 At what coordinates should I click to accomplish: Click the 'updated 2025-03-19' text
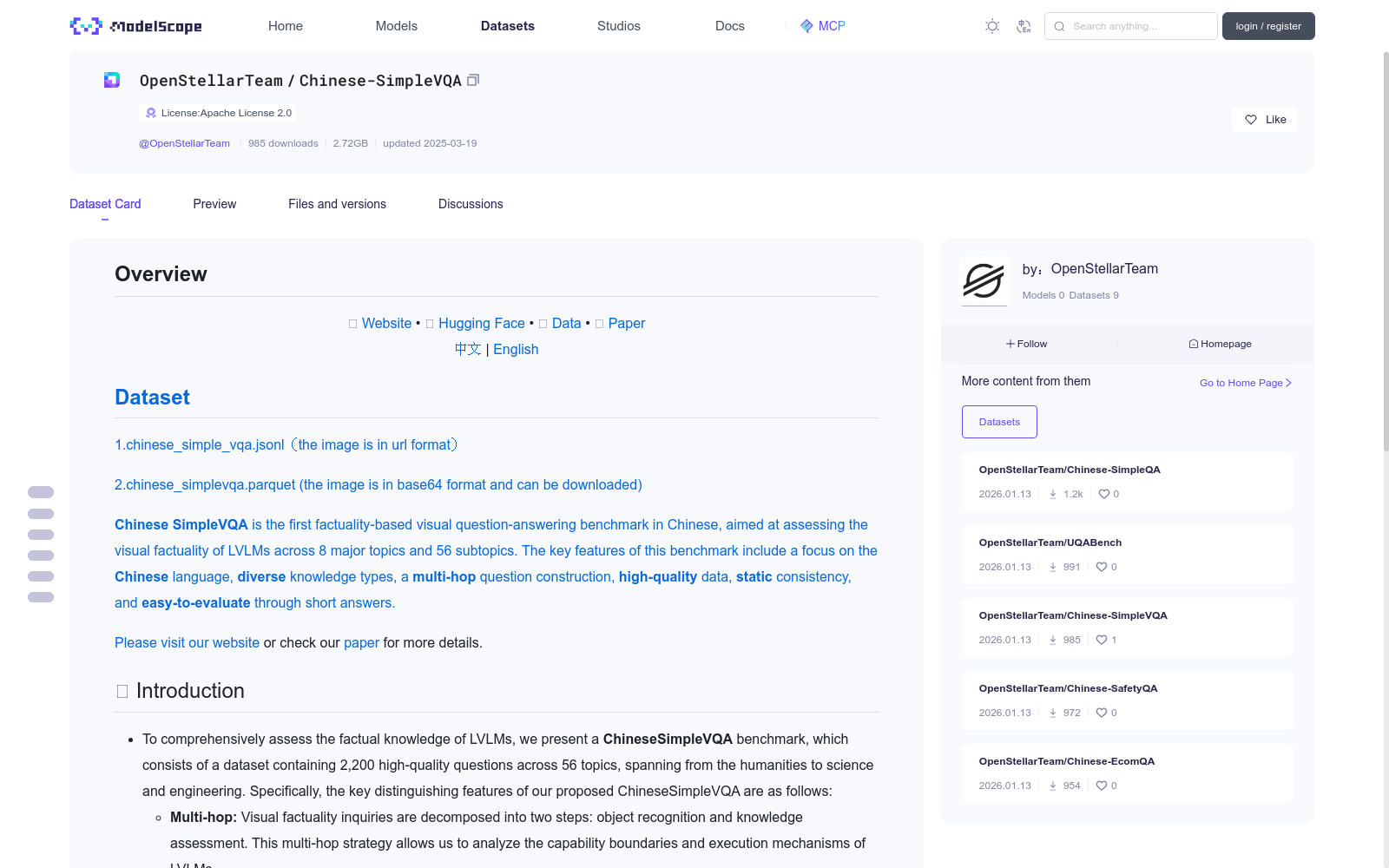click(x=430, y=143)
